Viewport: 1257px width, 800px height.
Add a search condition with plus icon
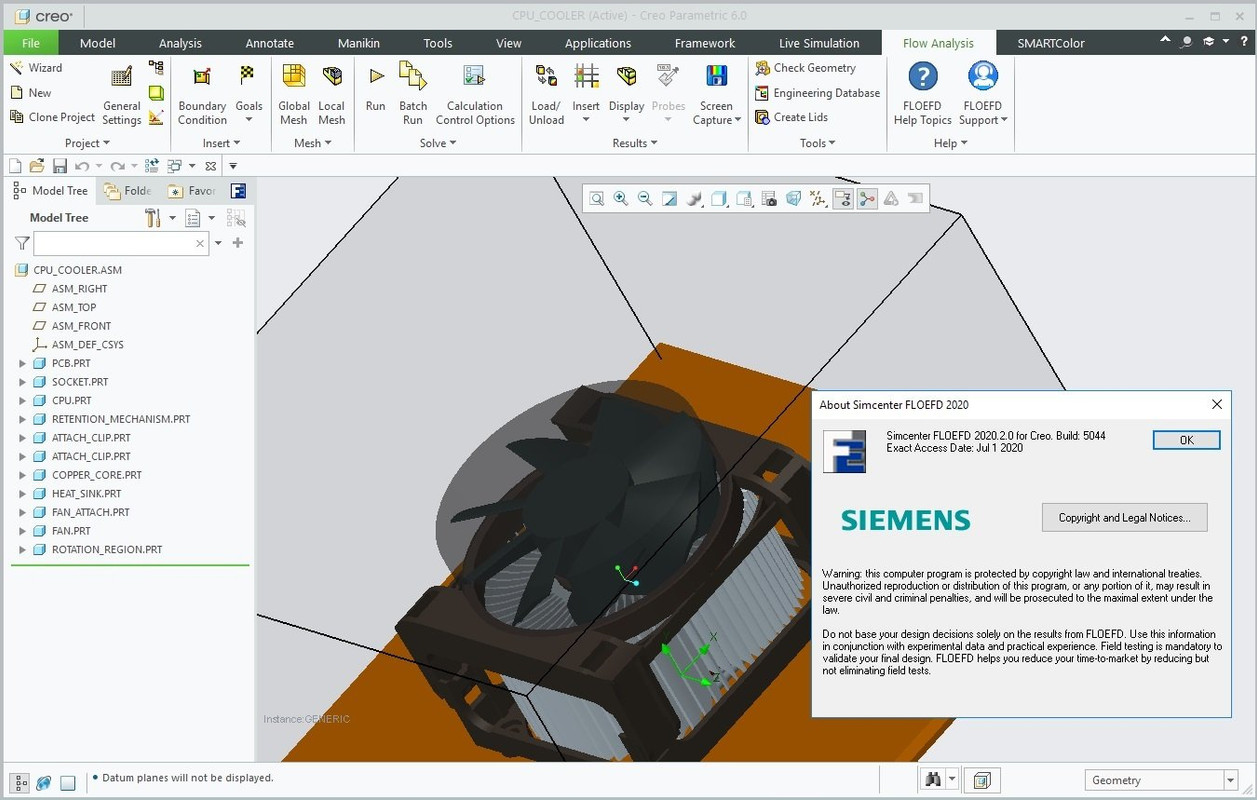tap(238, 243)
